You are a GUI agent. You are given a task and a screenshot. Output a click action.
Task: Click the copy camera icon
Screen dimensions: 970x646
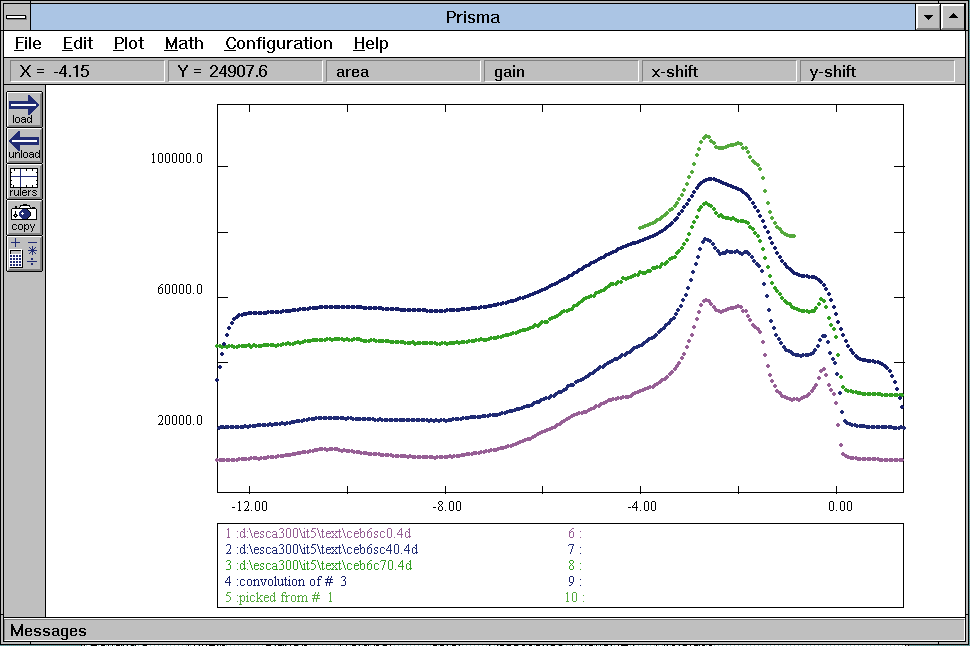pyautogui.click(x=24, y=217)
